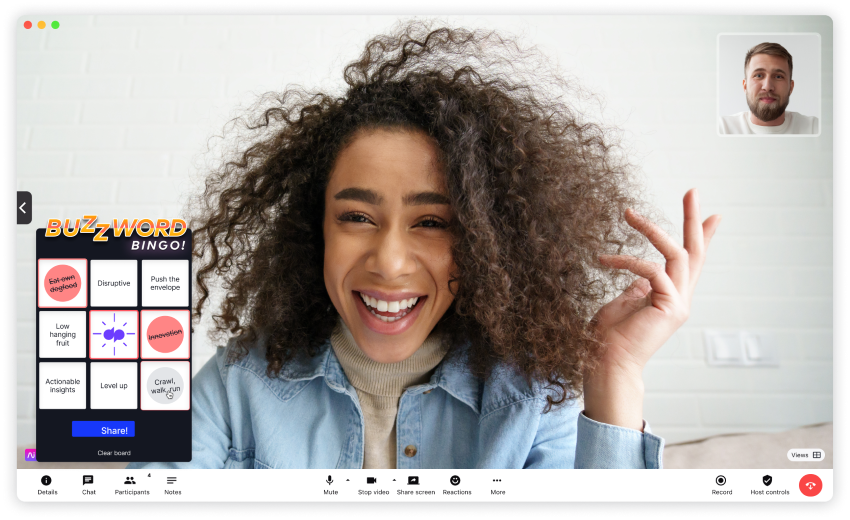The height and width of the screenshot is (520, 850).
Task: Start Share screen
Action: click(415, 485)
